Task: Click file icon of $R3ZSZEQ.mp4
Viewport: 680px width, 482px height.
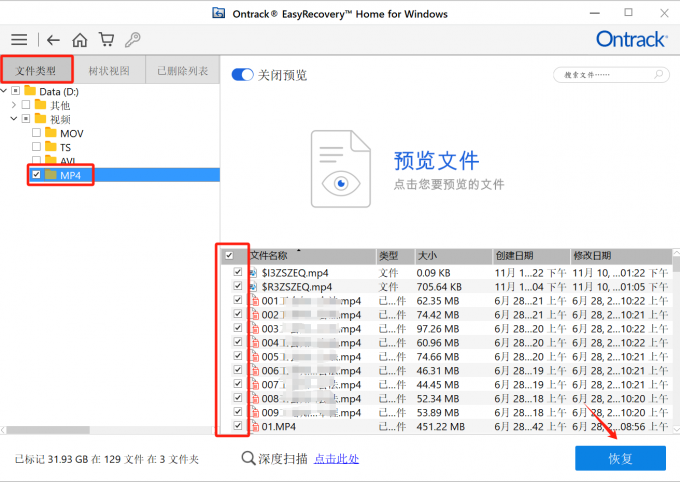Action: pos(254,287)
